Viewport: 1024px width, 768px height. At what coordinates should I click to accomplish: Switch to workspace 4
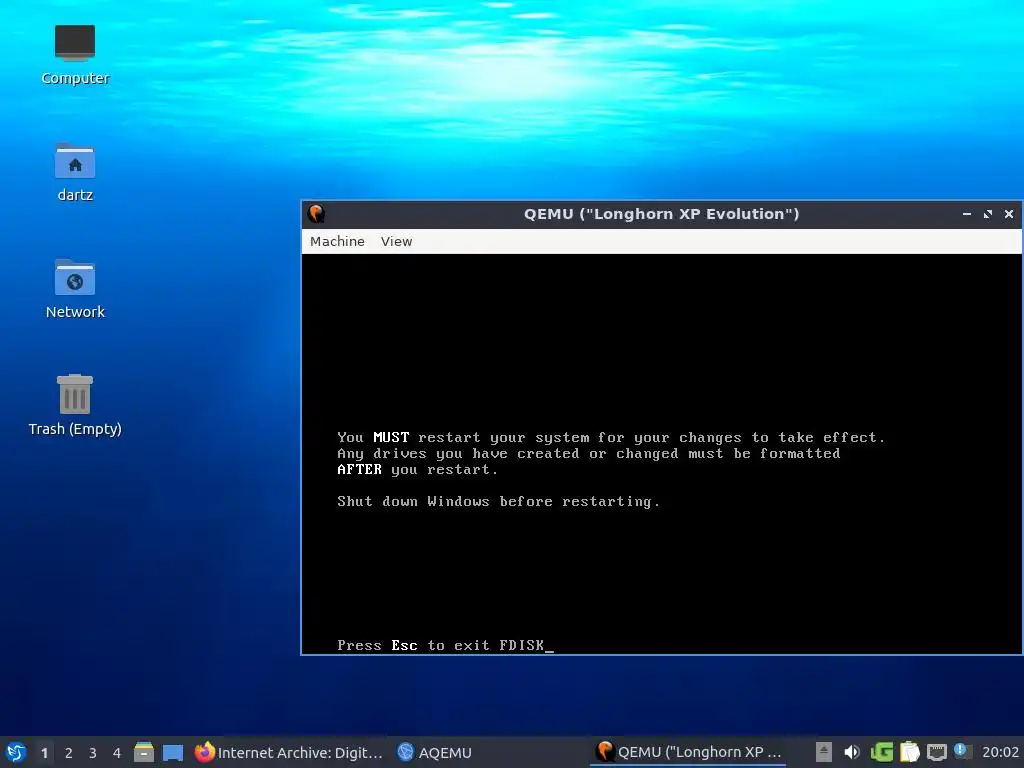[117, 752]
